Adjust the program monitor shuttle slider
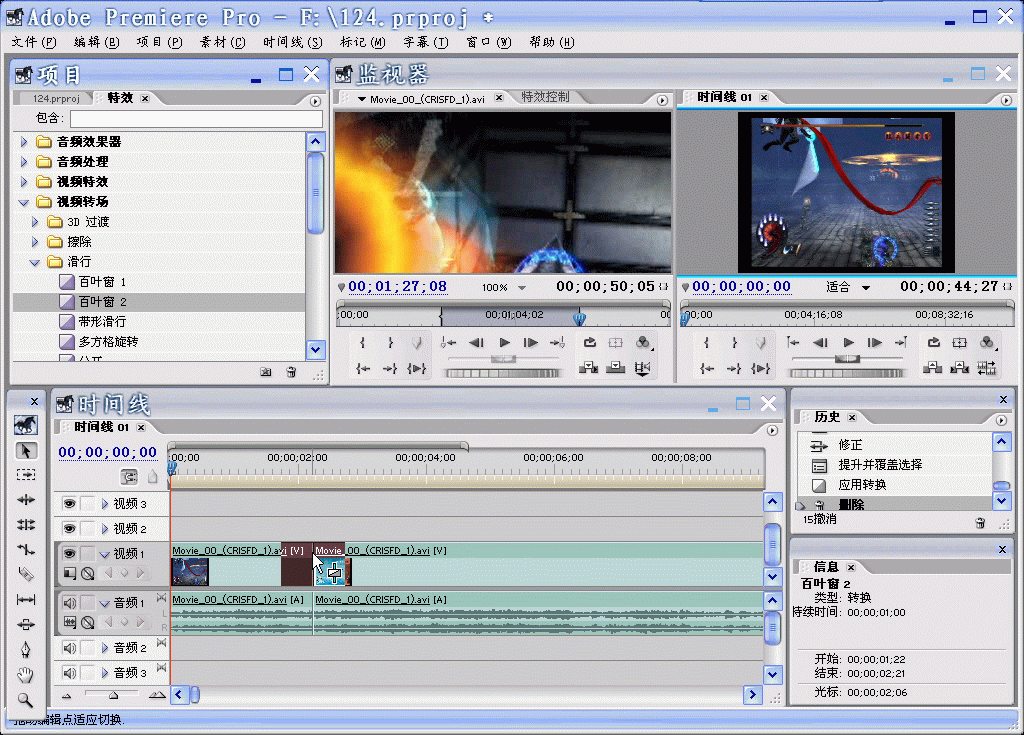The width and height of the screenshot is (1024, 735). 847,359
